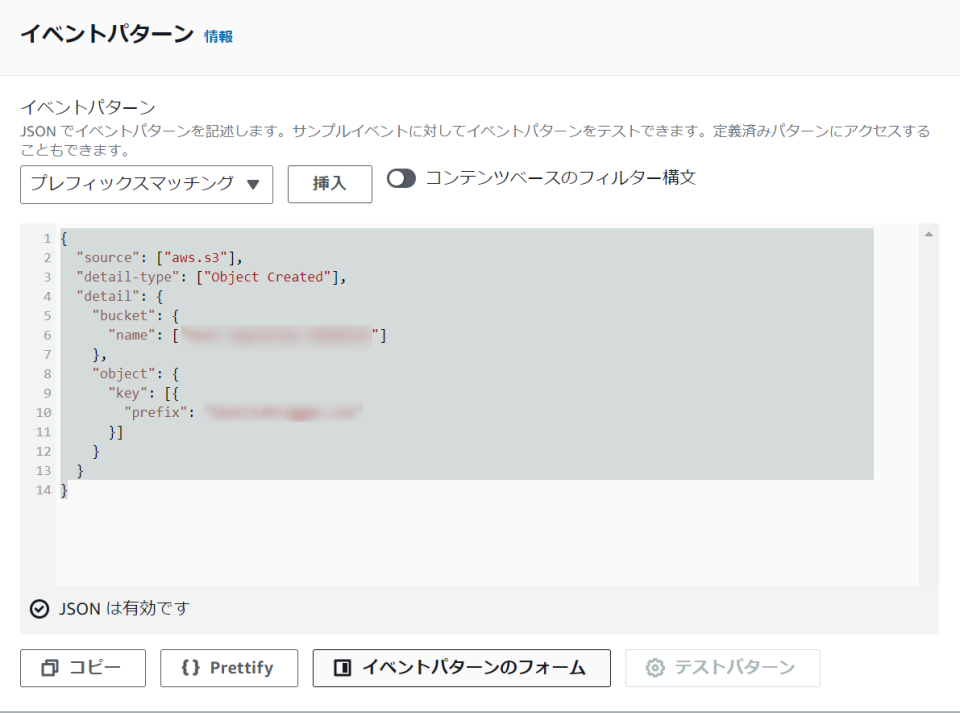Click the form icon on イベントパターンのフォーム button
The height and width of the screenshot is (713, 960).
[343, 668]
